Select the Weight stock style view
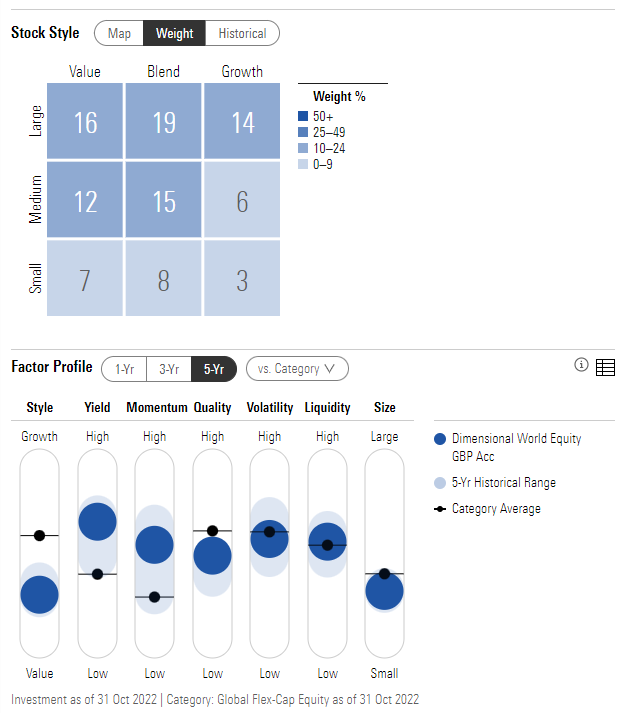The image size is (621, 713). pyautogui.click(x=175, y=33)
